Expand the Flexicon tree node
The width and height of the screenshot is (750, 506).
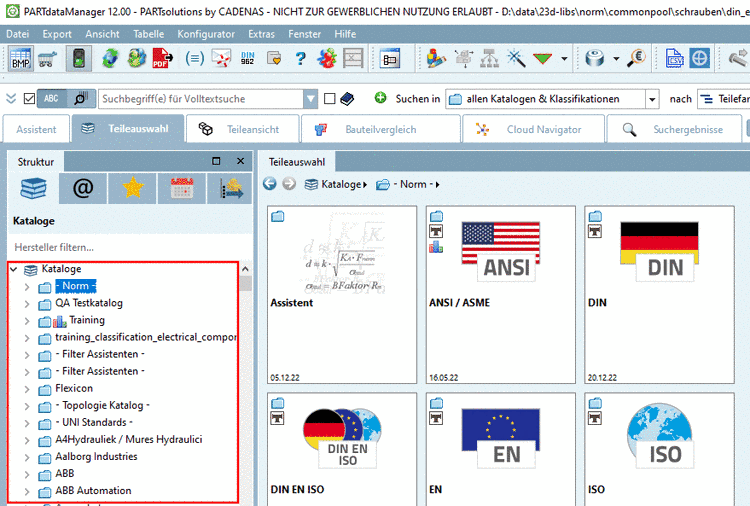click(27, 389)
